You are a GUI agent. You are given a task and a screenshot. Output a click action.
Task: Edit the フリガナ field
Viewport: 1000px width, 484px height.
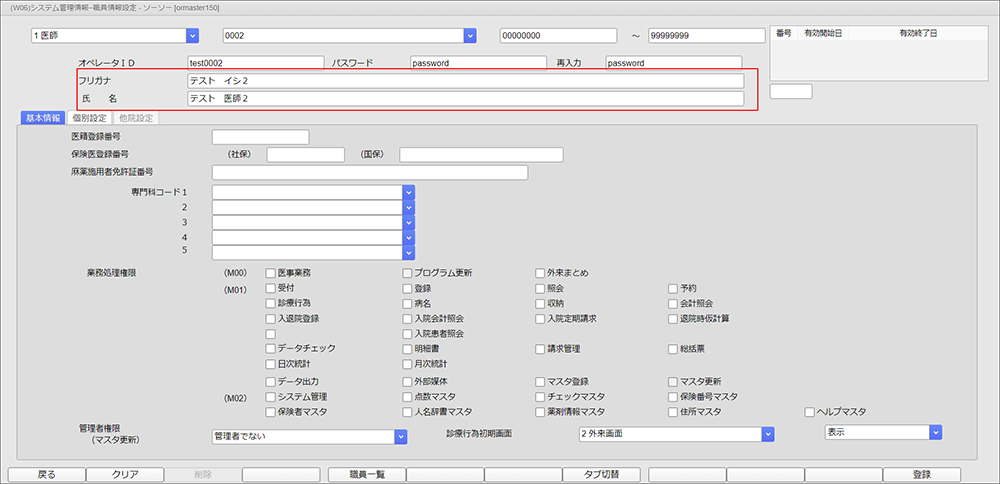tap(465, 81)
